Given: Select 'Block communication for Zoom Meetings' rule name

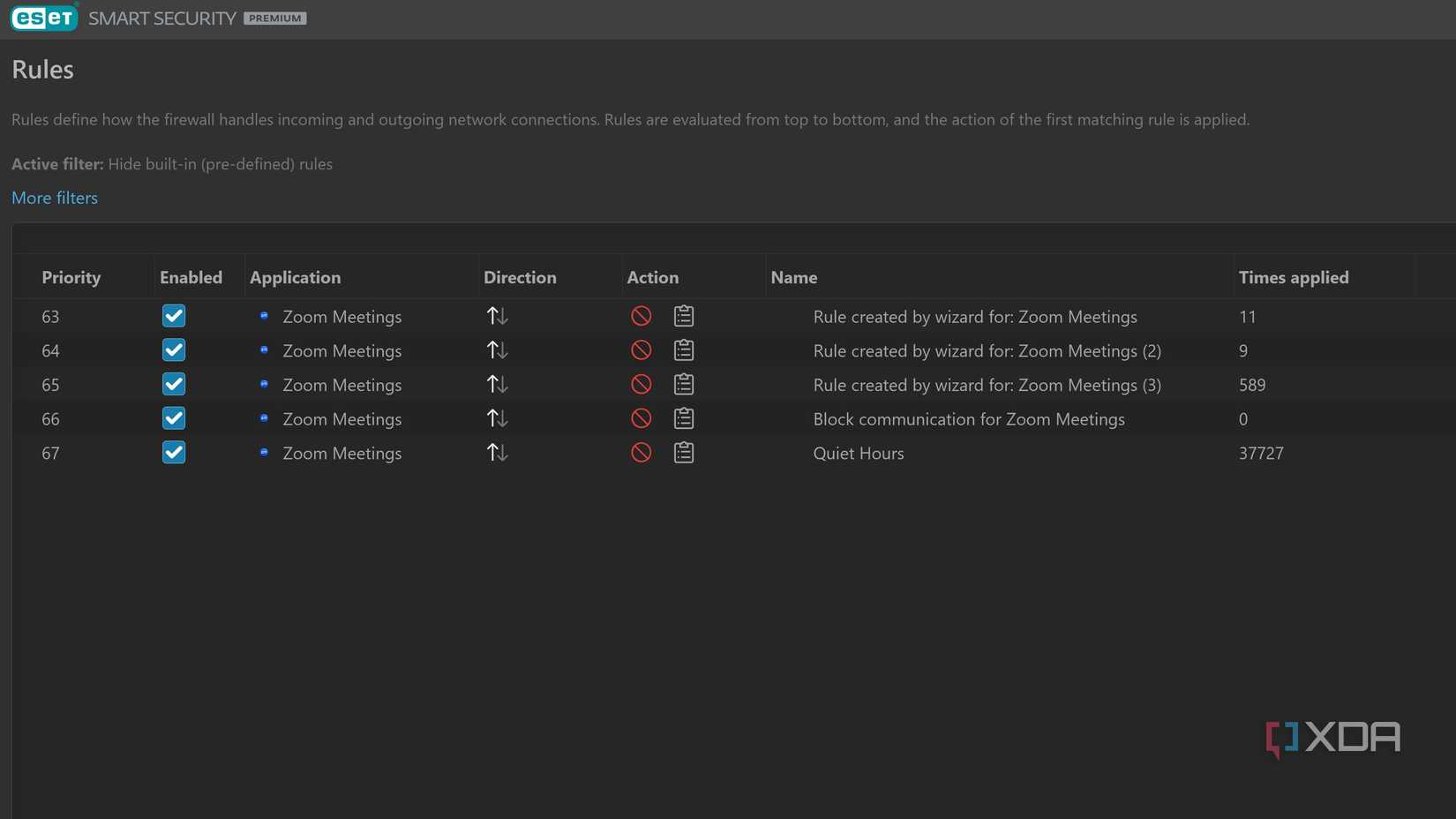Looking at the screenshot, I should click(969, 419).
